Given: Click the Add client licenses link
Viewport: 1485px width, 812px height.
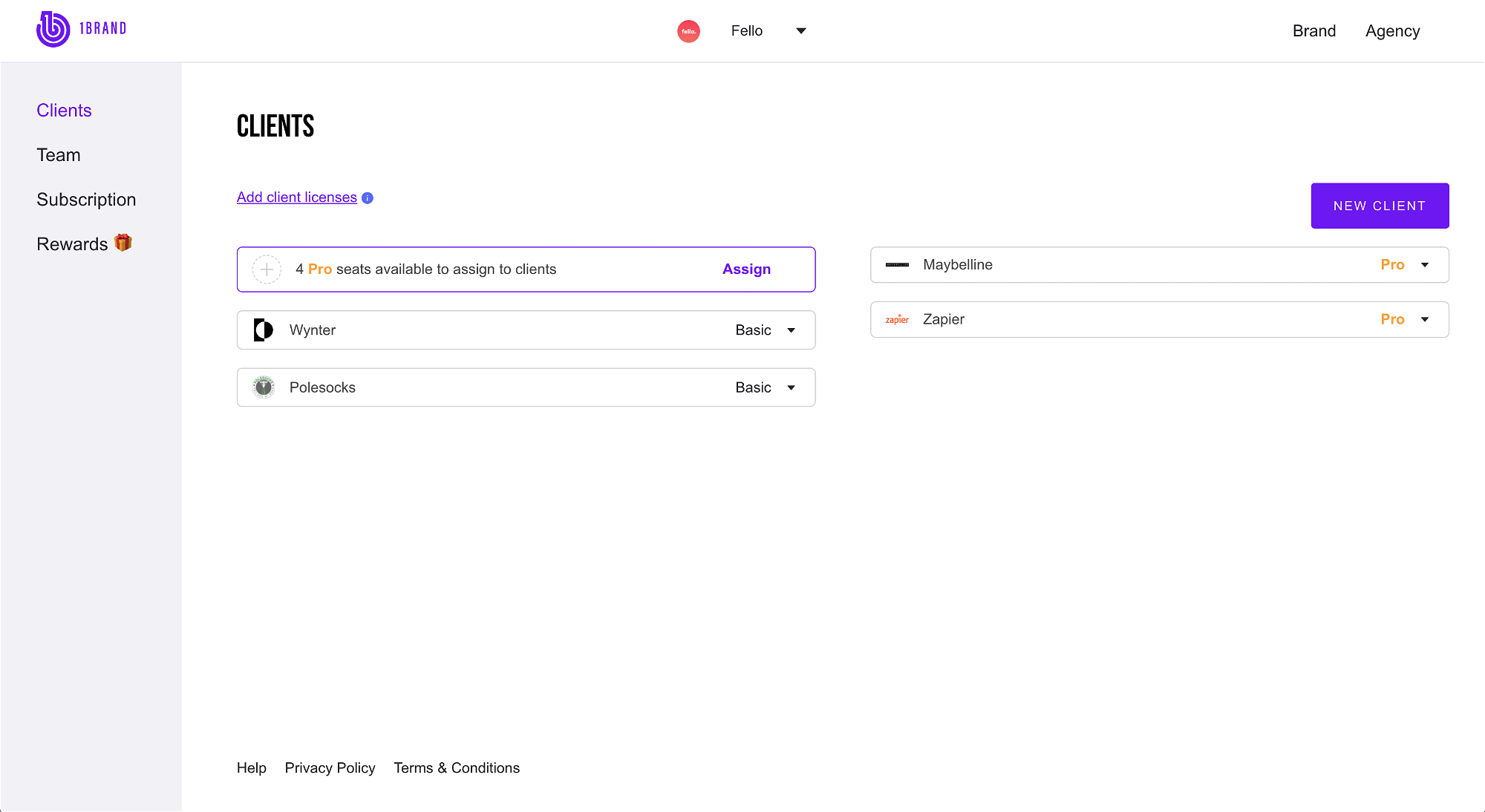Looking at the screenshot, I should tap(296, 197).
